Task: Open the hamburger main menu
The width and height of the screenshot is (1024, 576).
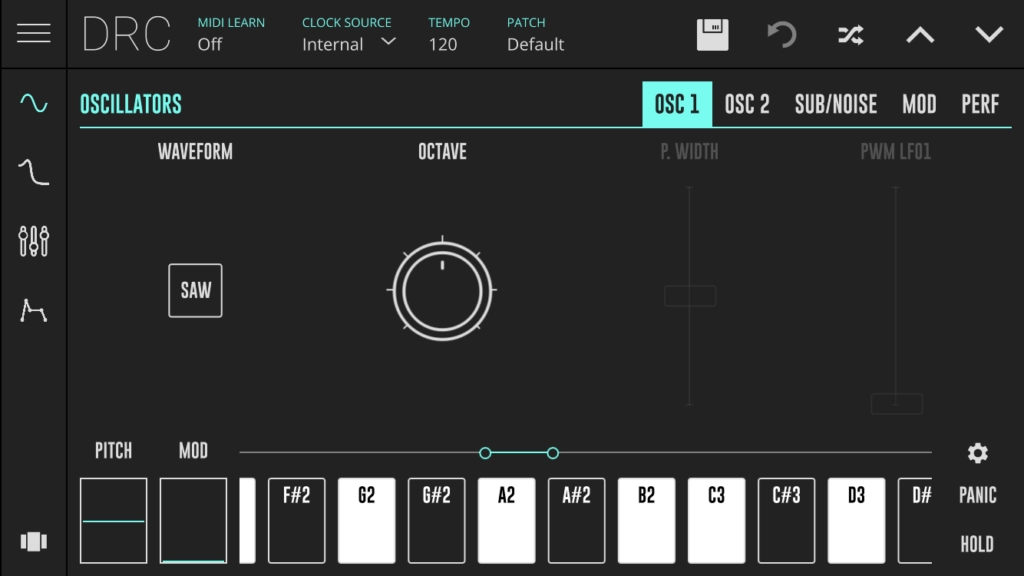Action: pos(33,33)
